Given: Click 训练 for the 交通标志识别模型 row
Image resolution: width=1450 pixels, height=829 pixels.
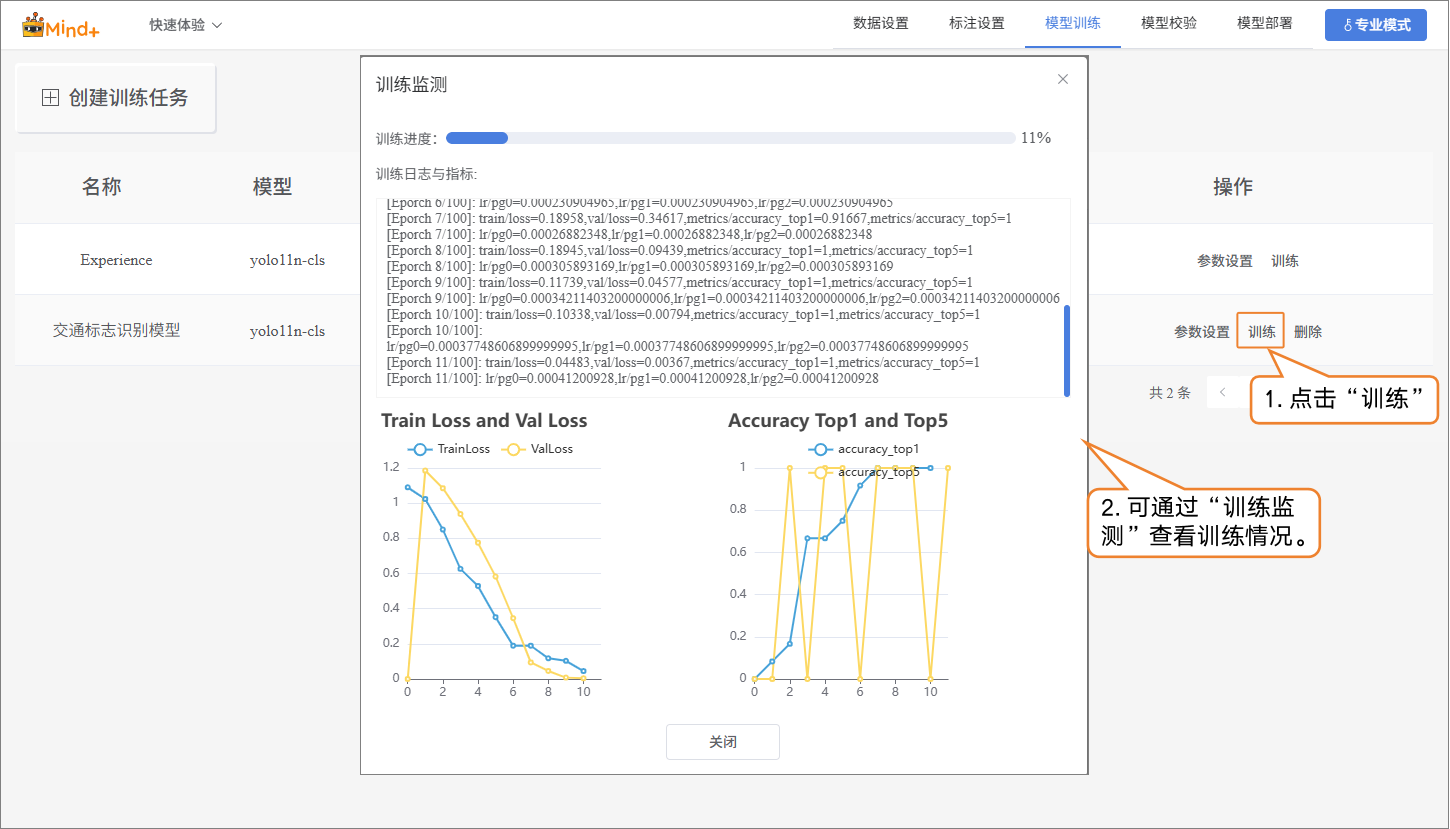Looking at the screenshot, I should coord(1261,332).
